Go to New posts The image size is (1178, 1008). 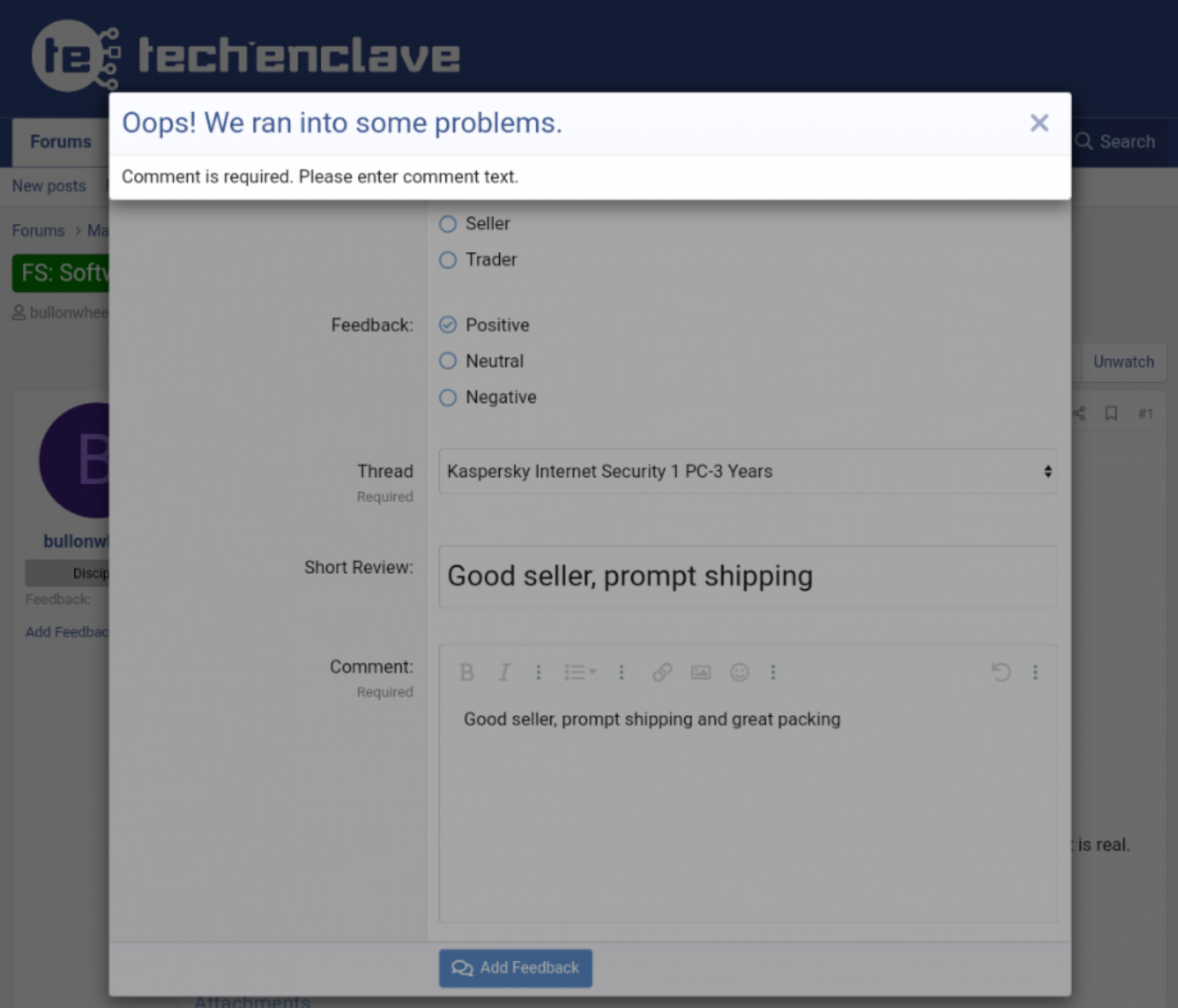pos(49,186)
